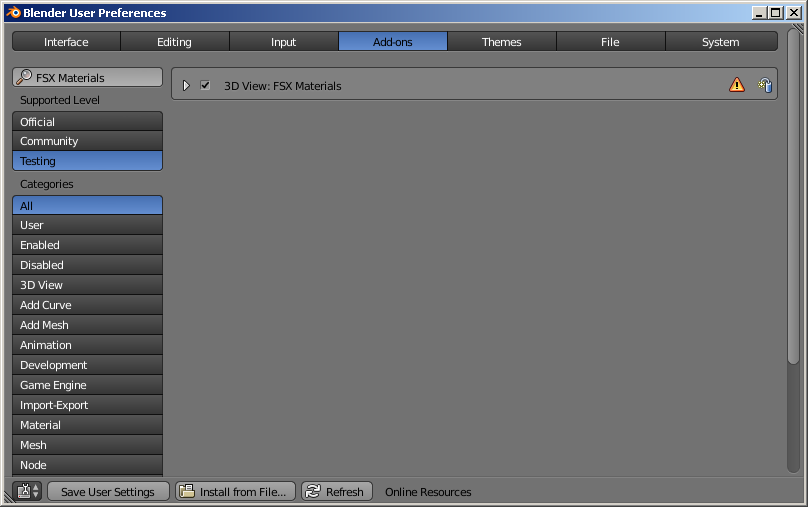Open the Themes tab
The image size is (808, 507).
point(502,42)
